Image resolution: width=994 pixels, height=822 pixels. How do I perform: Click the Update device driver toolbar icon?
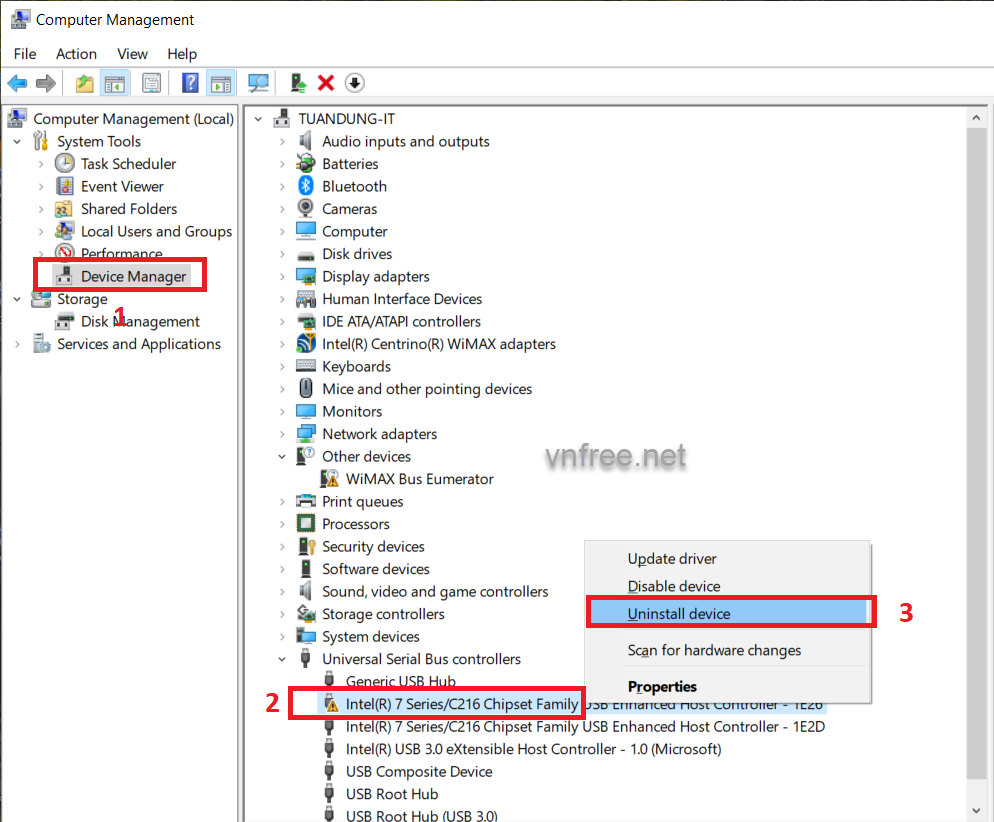click(297, 83)
